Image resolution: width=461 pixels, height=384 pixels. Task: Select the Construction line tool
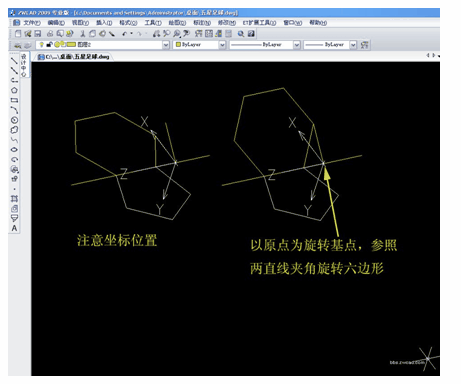pos(14,70)
